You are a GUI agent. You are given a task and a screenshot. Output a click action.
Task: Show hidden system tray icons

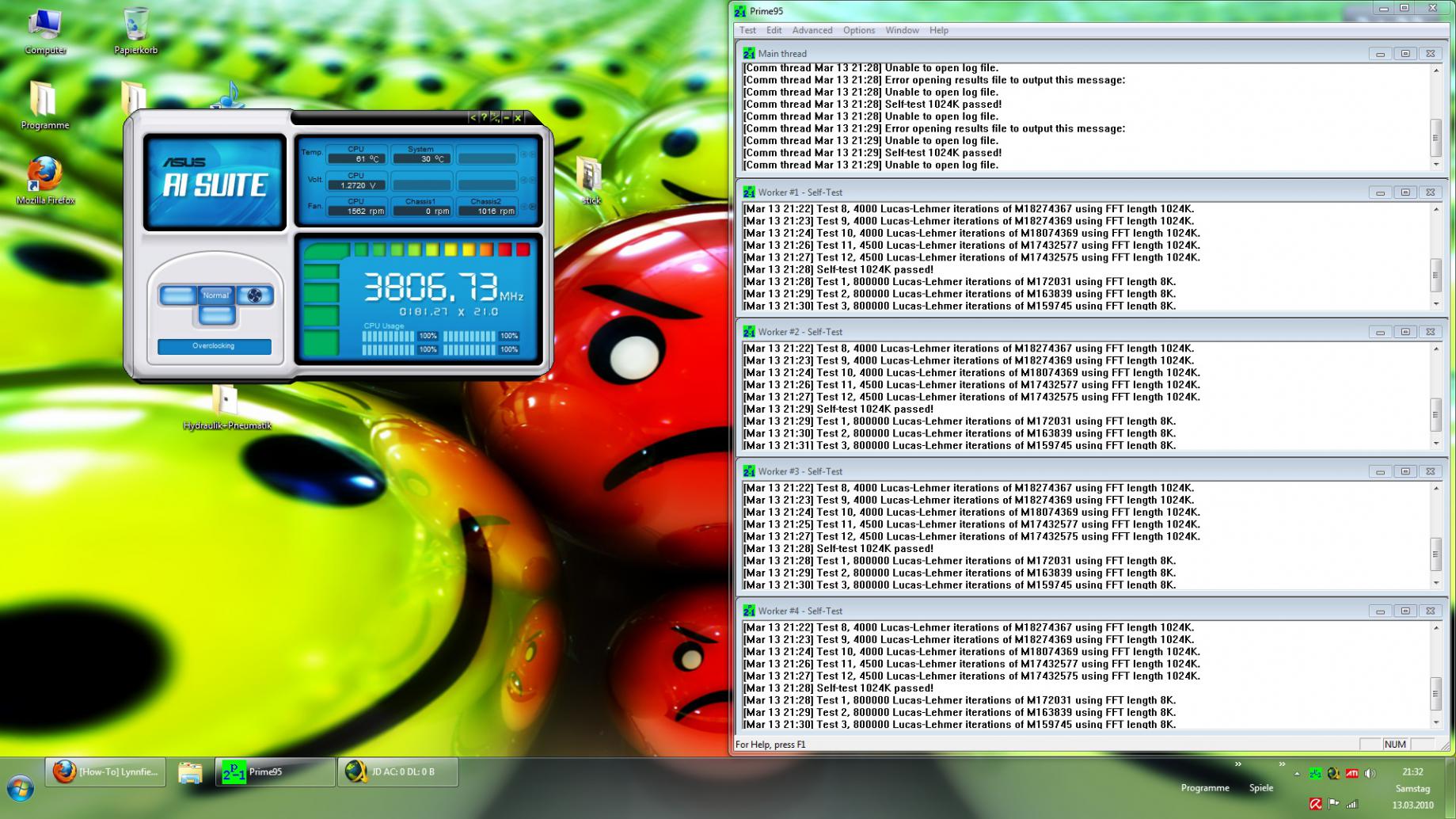click(x=1297, y=774)
